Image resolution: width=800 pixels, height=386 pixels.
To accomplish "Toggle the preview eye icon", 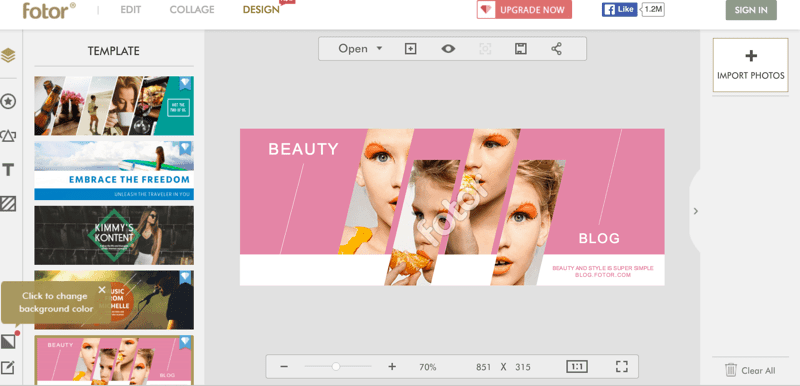I will click(x=448, y=49).
